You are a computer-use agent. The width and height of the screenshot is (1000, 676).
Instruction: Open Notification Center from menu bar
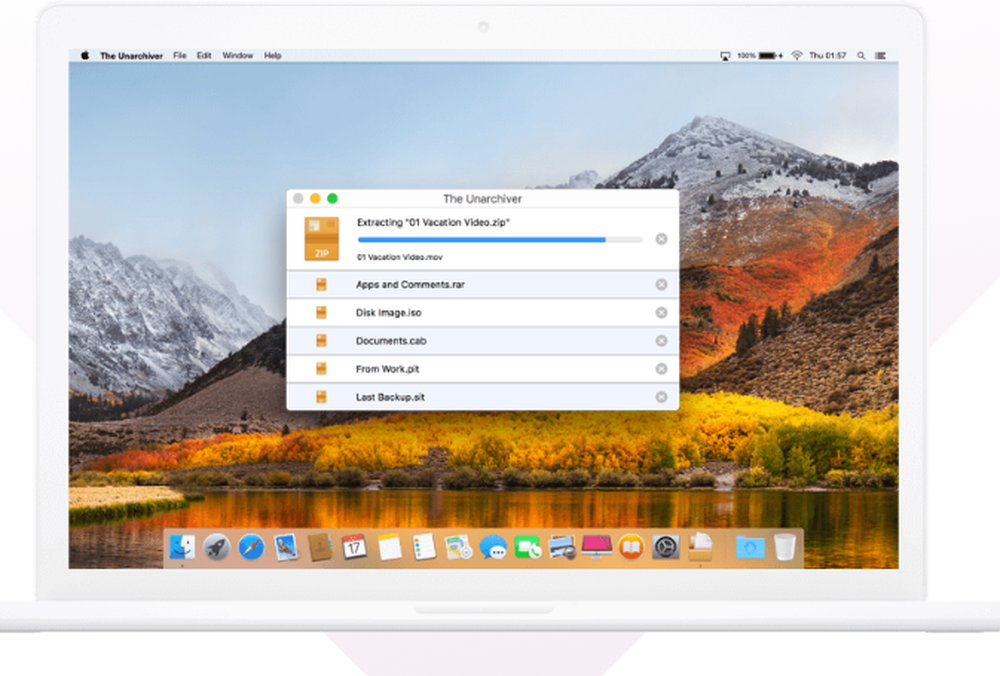(x=881, y=55)
